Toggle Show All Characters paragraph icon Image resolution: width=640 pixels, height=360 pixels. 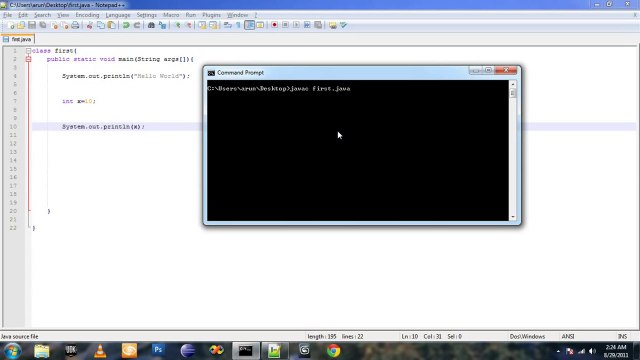click(238, 25)
